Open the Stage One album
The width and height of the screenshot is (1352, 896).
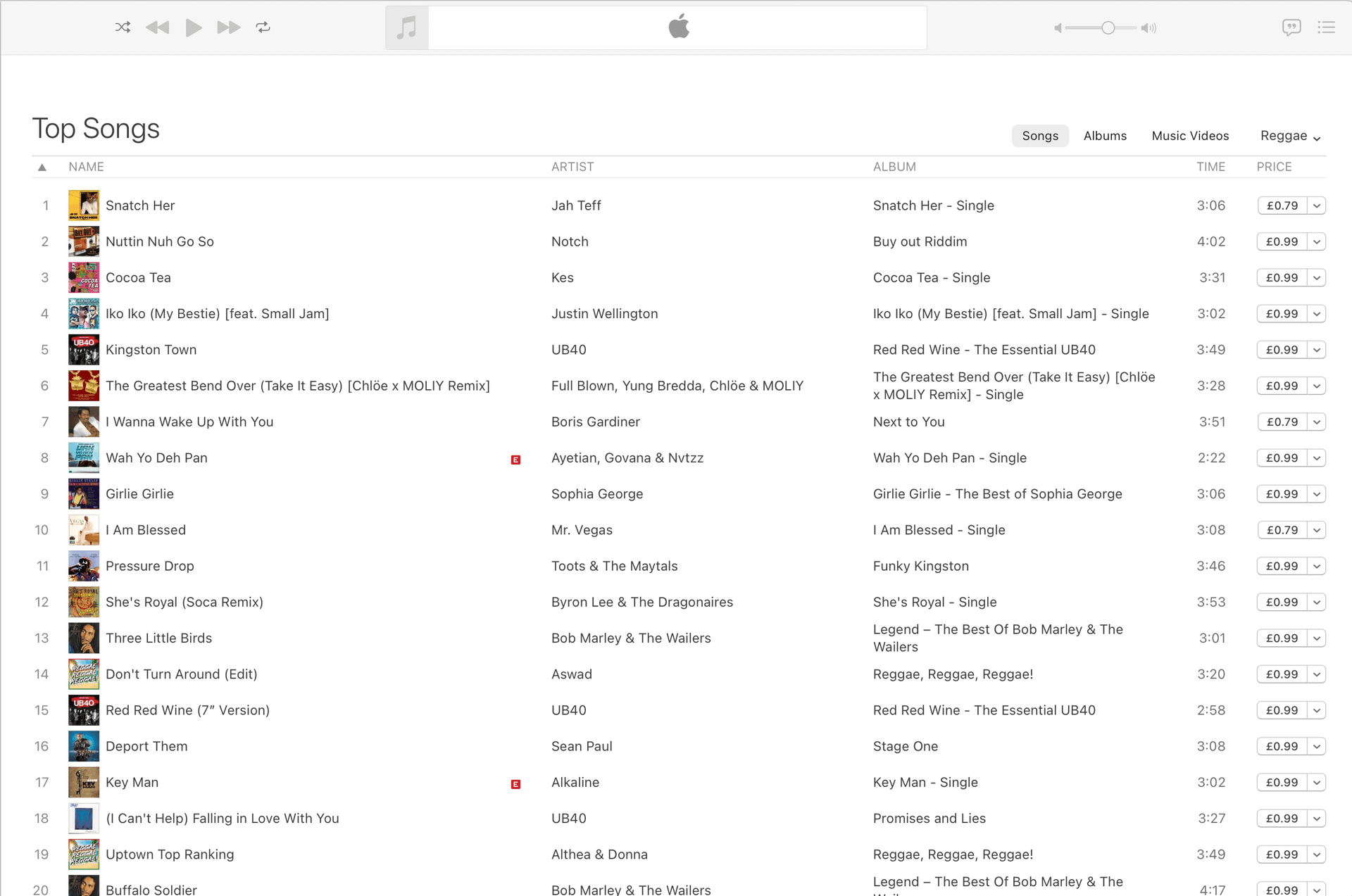tap(906, 746)
